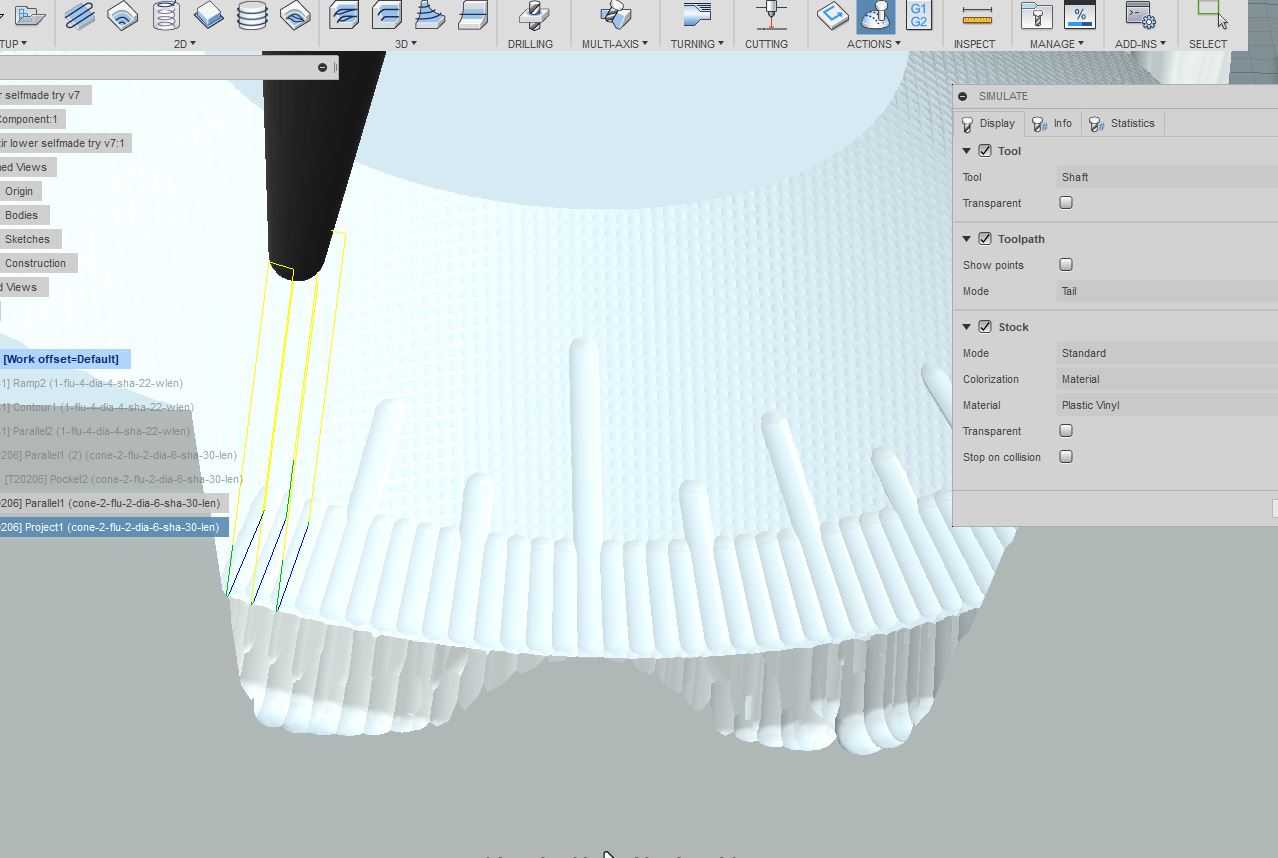Screen dimensions: 1278x858
Task: Enable Transparent checkbox under Stock
Action: tap(1066, 431)
